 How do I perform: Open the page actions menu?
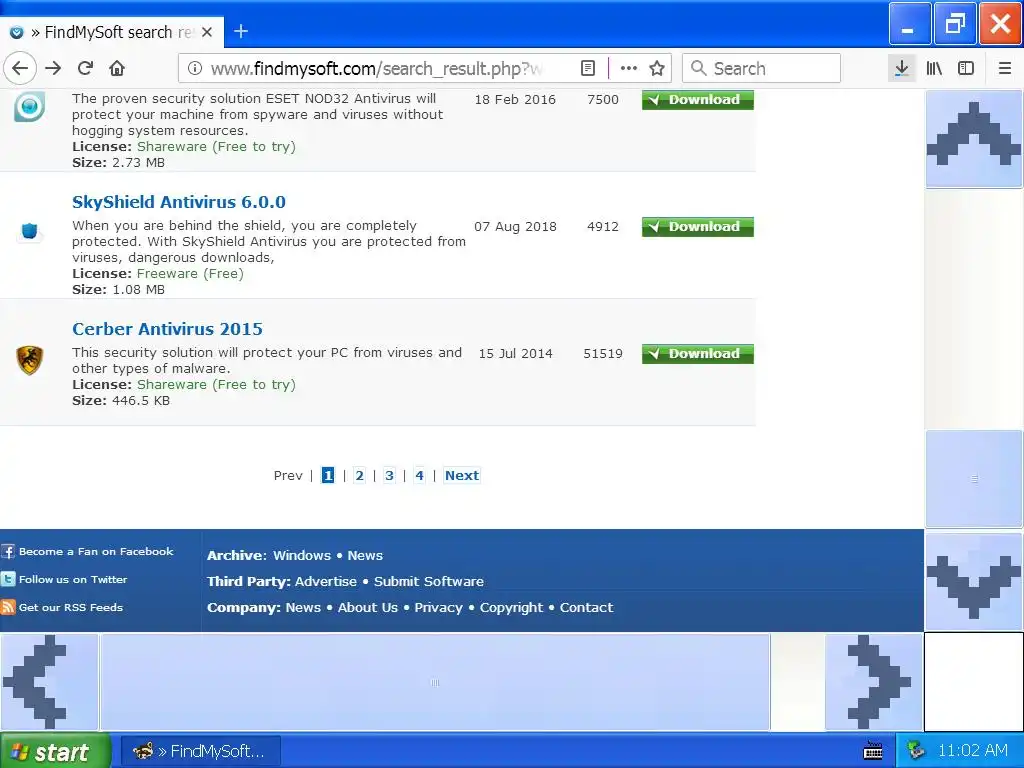pyautogui.click(x=628, y=68)
